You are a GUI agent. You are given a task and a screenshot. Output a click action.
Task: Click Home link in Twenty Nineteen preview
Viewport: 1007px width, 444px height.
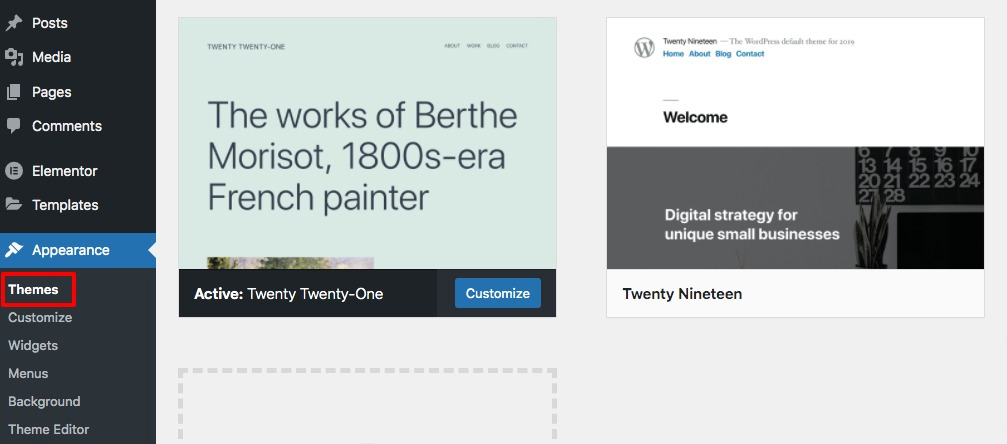pos(673,54)
